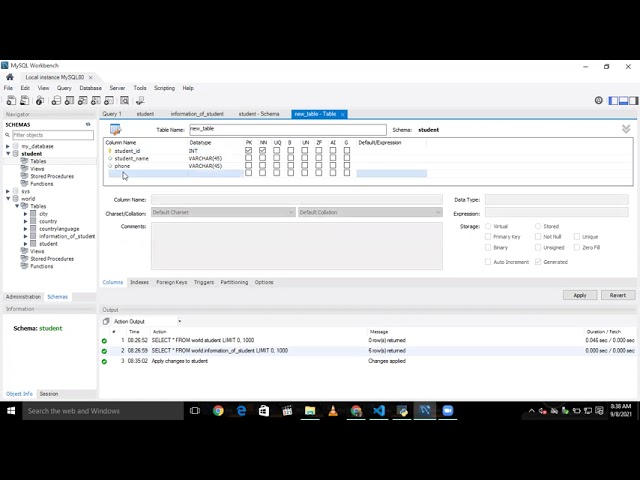Open Zoom from the taskbar
This screenshot has width=640, height=480.
pyautogui.click(x=448, y=411)
